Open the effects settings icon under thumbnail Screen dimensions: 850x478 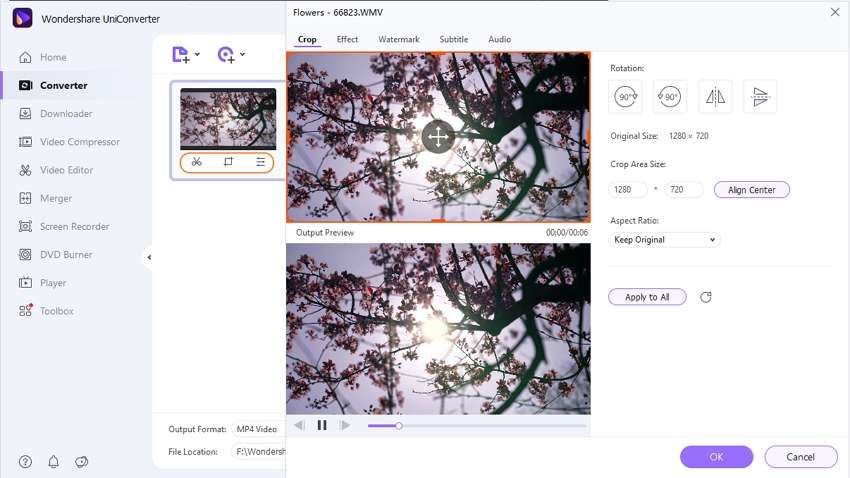(x=261, y=162)
